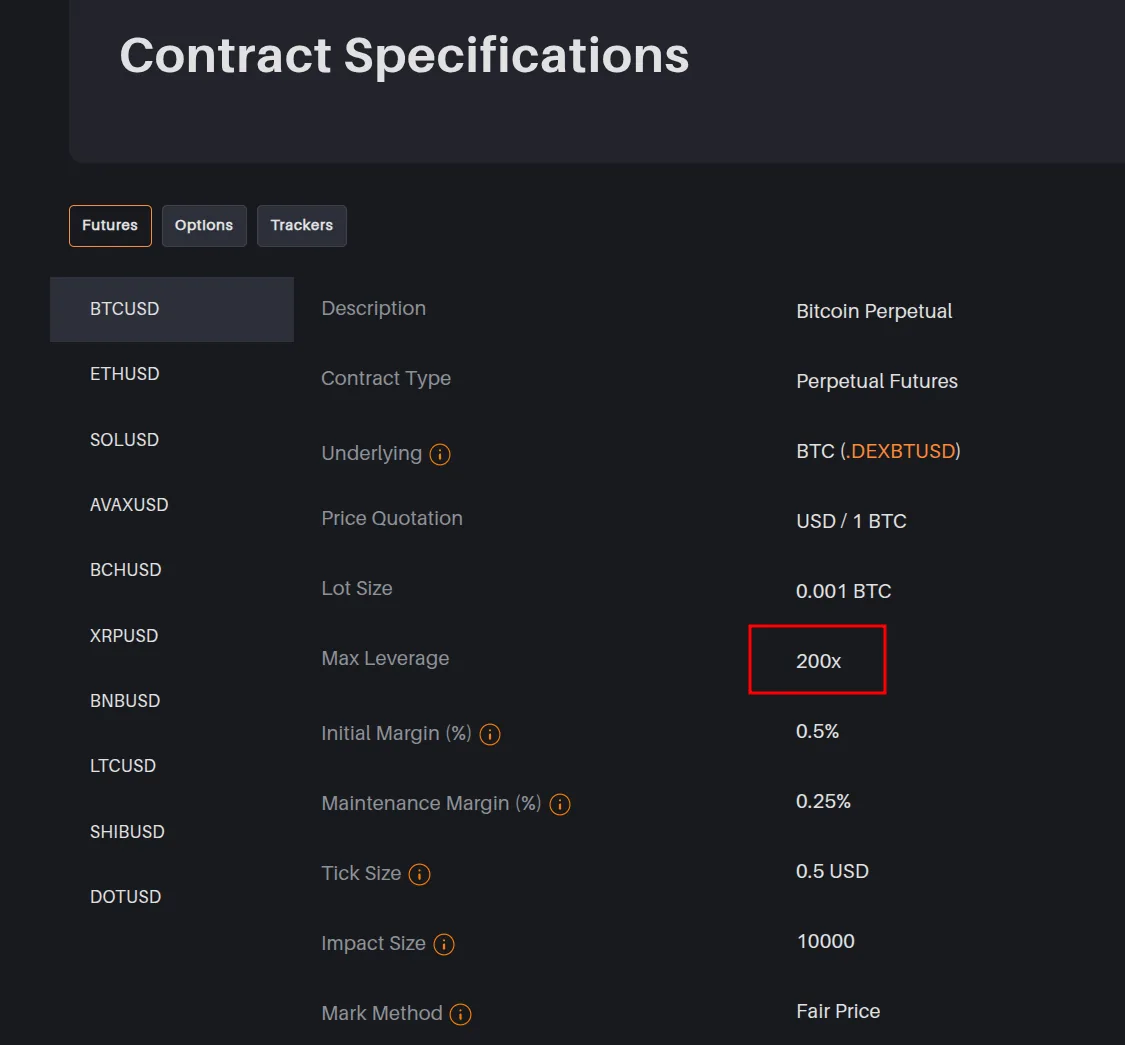Screen dimensions: 1125x1045
Task: Show SHIBUSD contract specifications
Action: (x=127, y=832)
